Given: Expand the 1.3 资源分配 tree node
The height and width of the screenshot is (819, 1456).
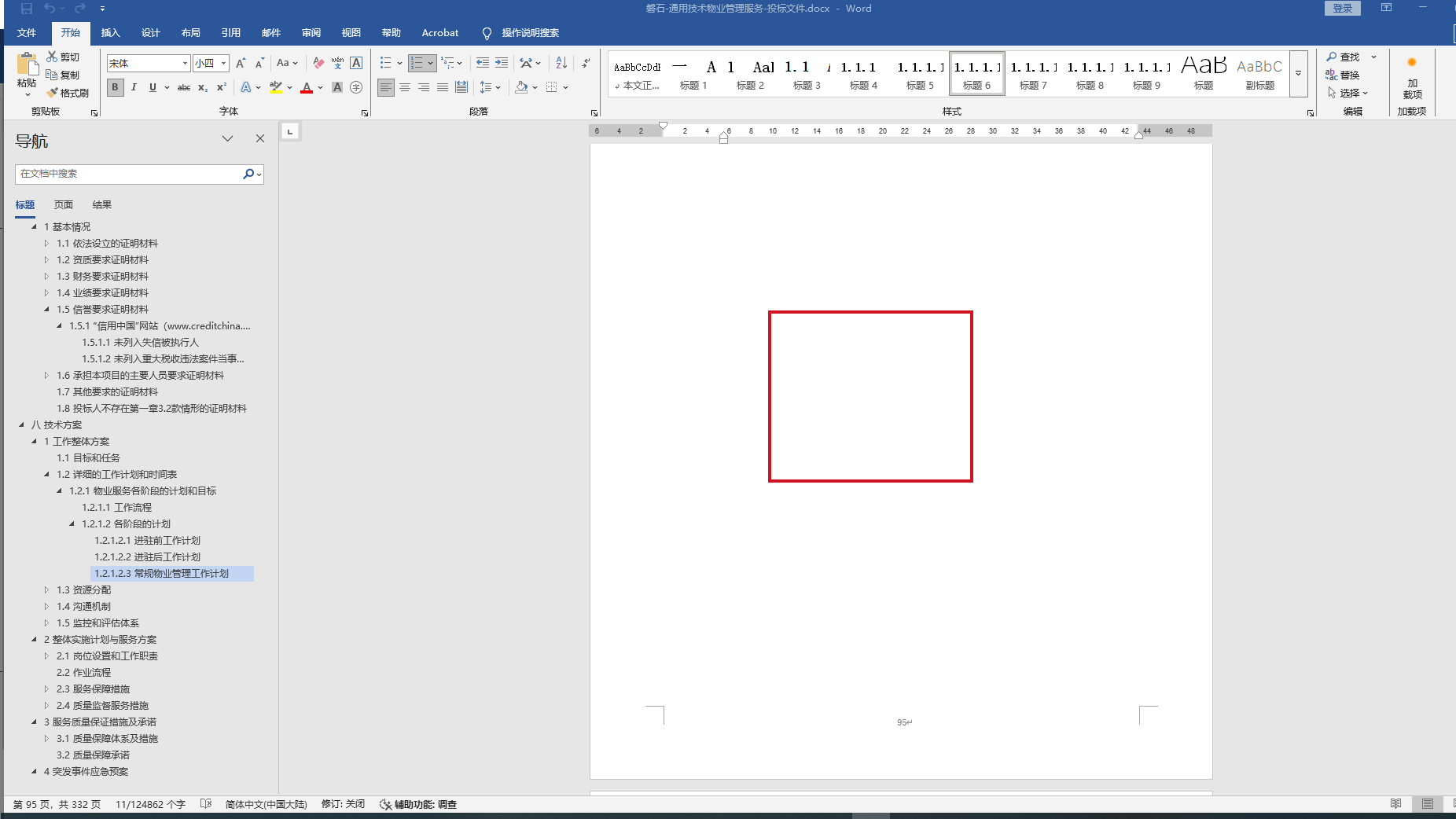Looking at the screenshot, I should click(x=46, y=589).
